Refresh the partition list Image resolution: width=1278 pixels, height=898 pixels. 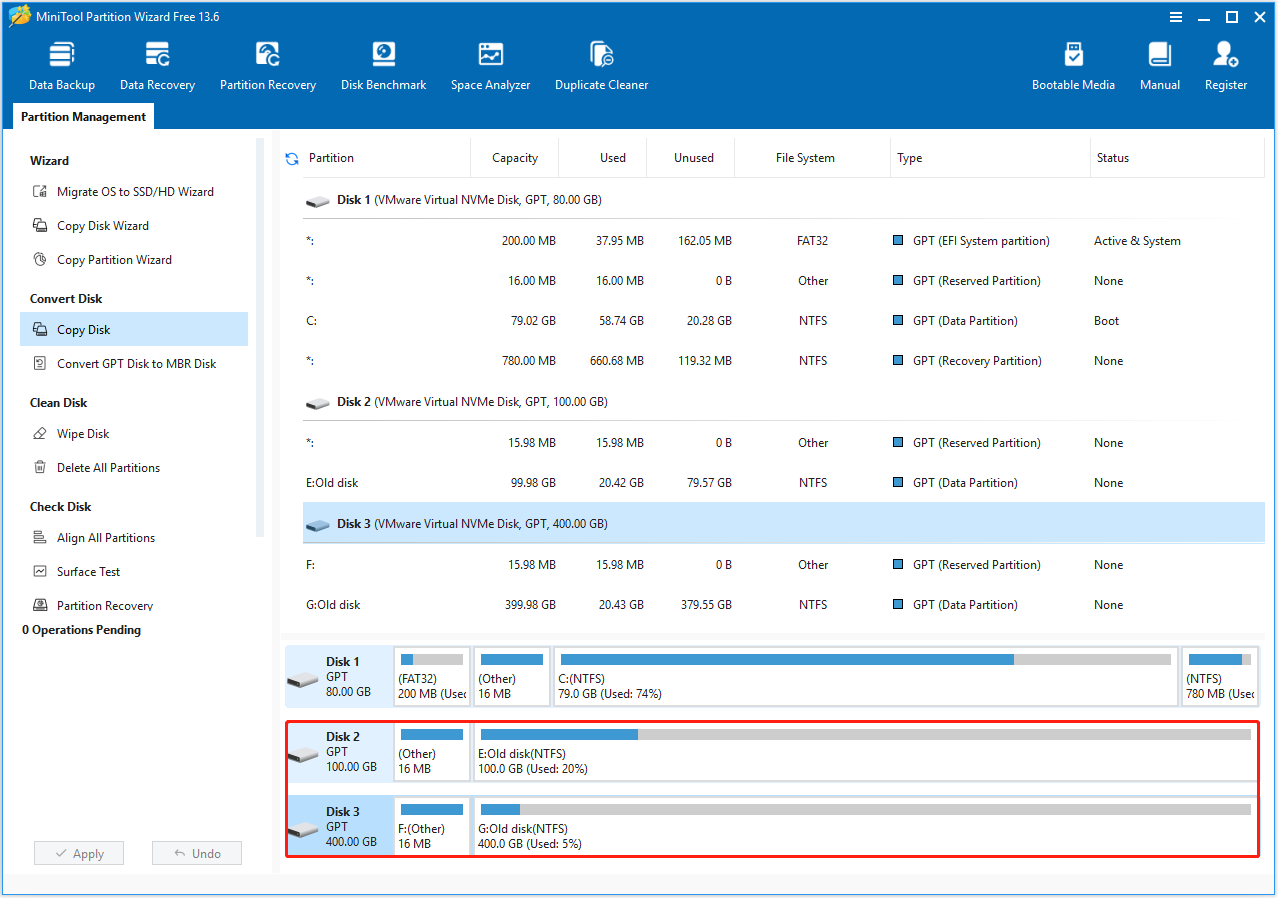pyautogui.click(x=292, y=158)
